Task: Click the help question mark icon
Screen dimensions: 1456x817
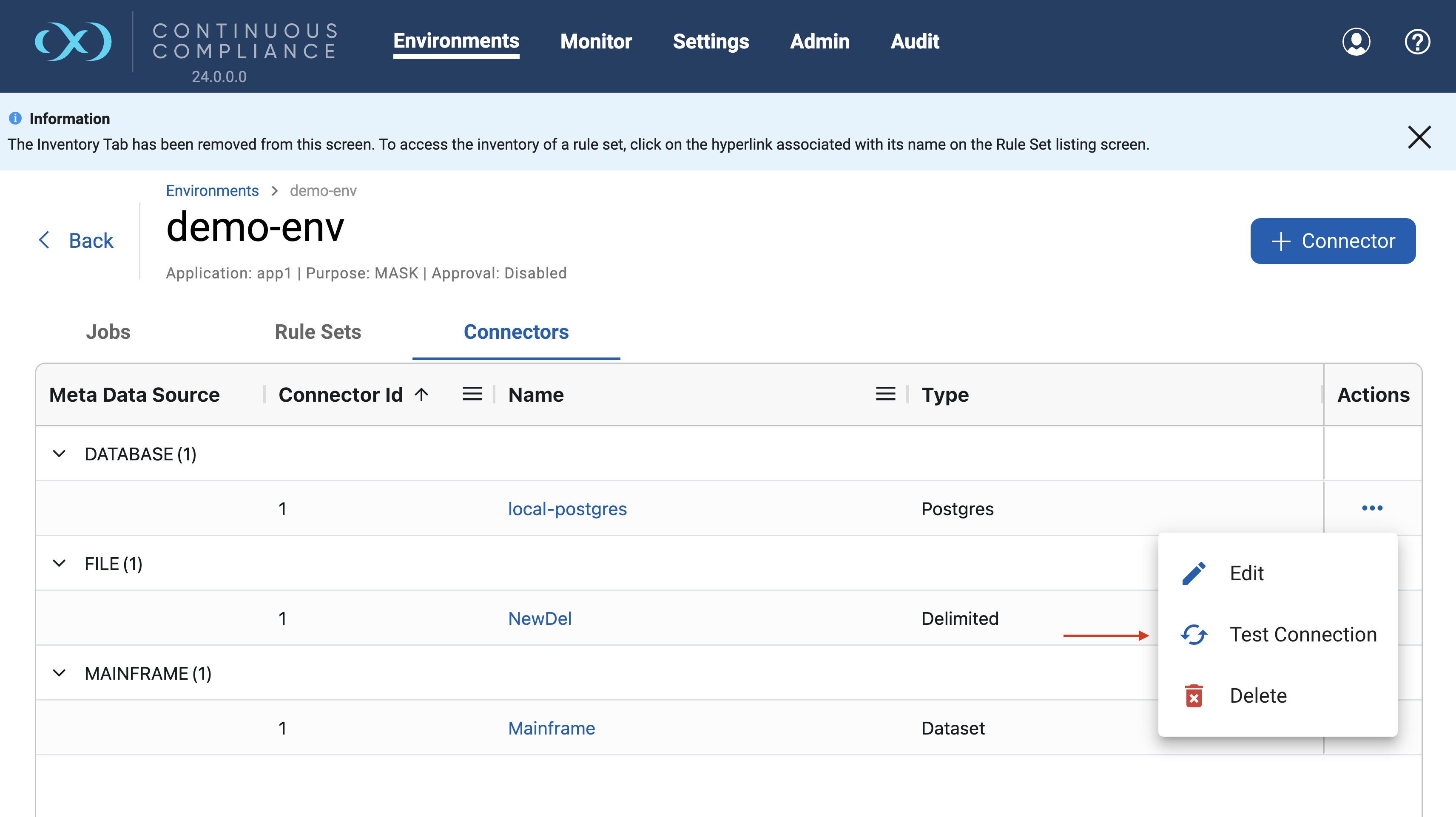Action: [x=1417, y=42]
